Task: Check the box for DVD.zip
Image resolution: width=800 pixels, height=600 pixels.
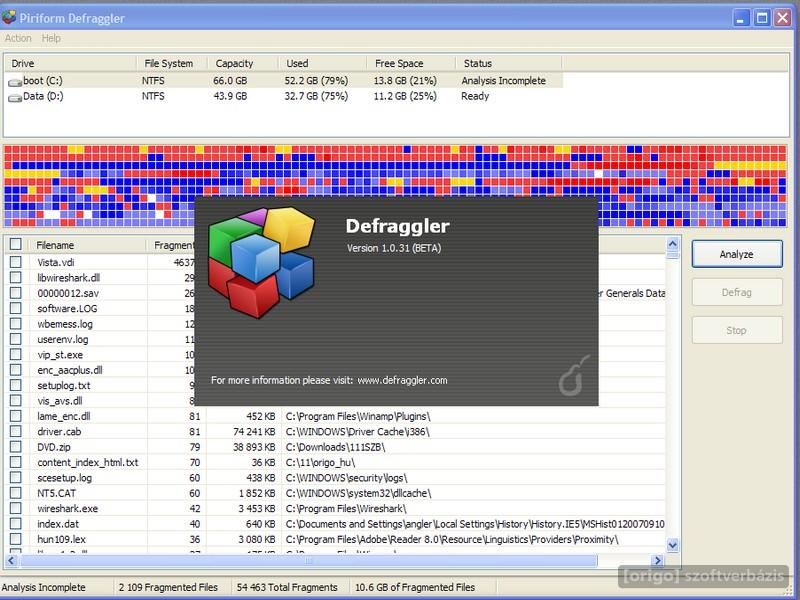Action: tap(16, 446)
